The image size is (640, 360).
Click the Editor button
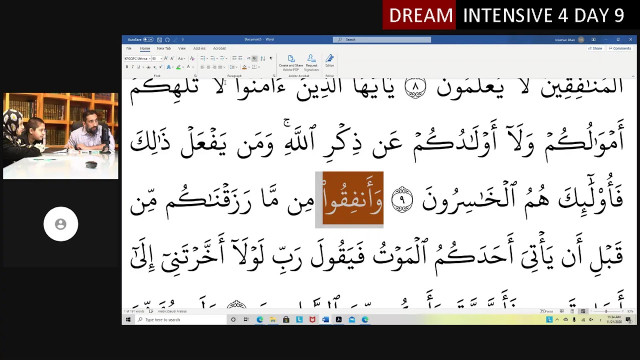[x=330, y=60]
